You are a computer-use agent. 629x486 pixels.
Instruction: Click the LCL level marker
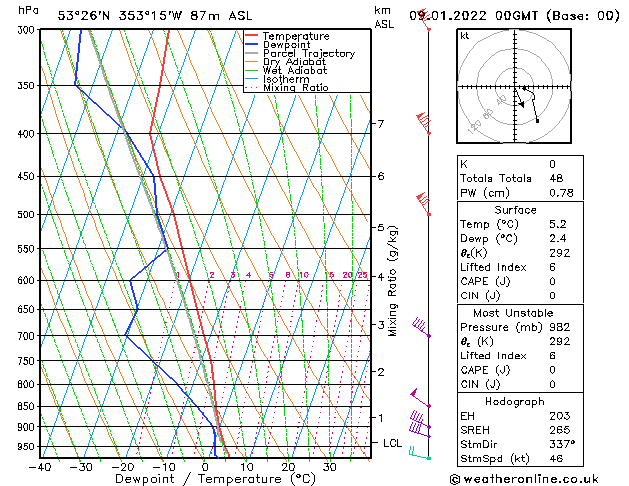[388, 442]
